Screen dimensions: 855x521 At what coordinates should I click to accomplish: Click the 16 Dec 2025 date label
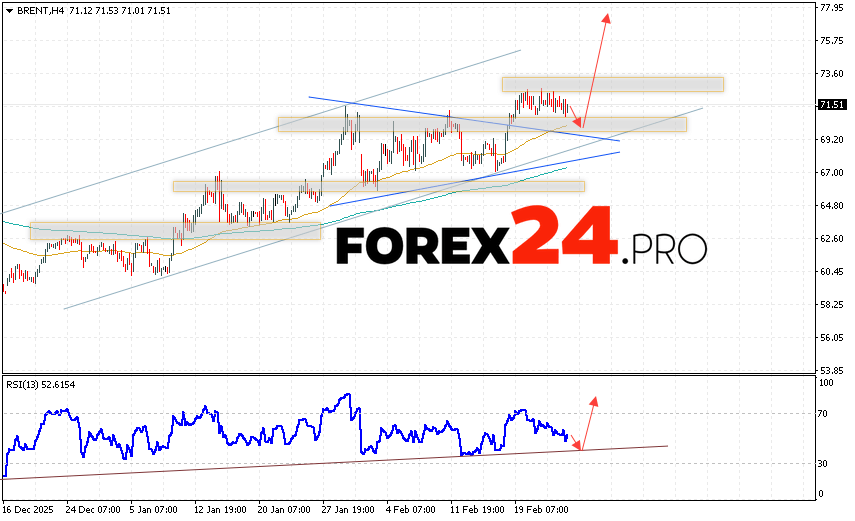[28, 510]
